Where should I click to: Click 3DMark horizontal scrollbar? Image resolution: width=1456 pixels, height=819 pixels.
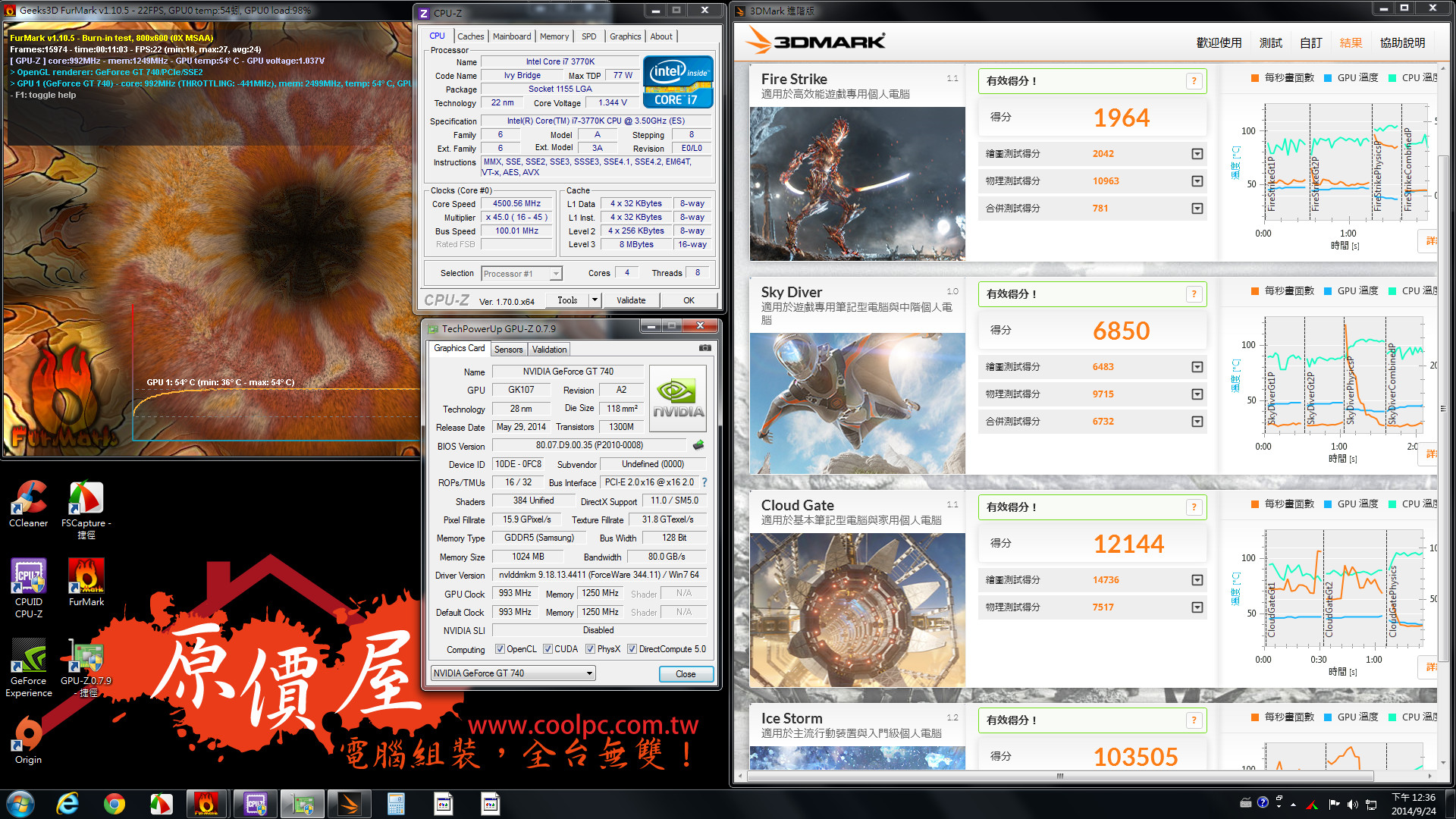[x=1060, y=776]
